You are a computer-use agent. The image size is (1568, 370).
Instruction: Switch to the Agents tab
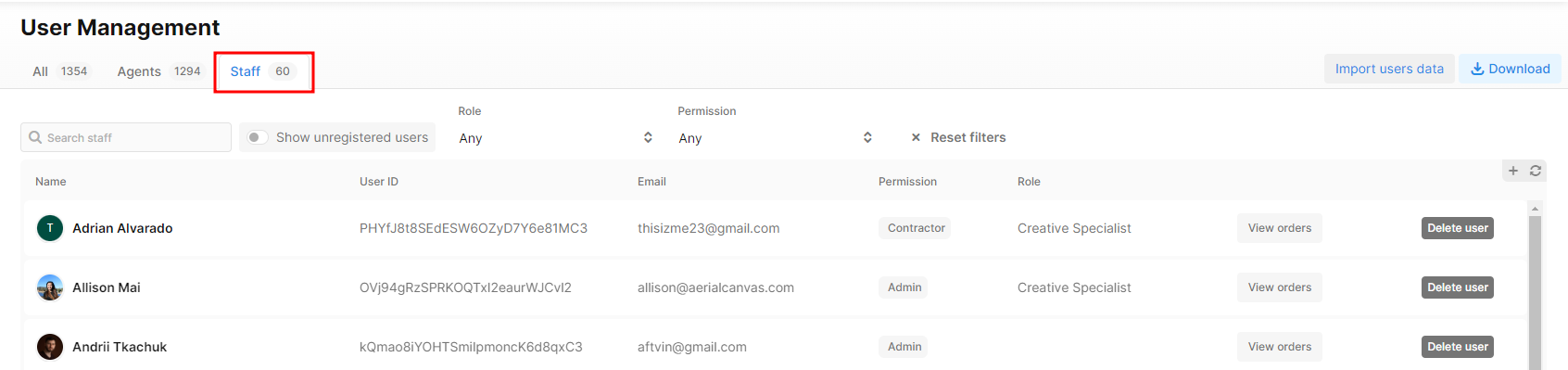pyautogui.click(x=159, y=71)
